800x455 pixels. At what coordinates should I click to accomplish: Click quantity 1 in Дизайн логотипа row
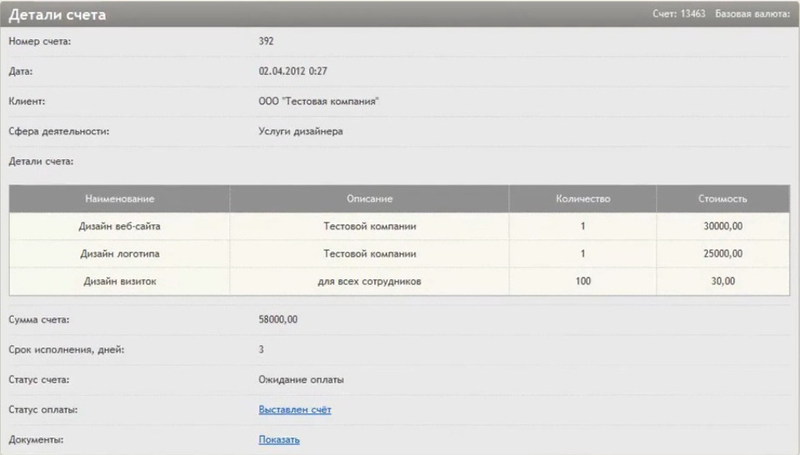click(x=583, y=254)
